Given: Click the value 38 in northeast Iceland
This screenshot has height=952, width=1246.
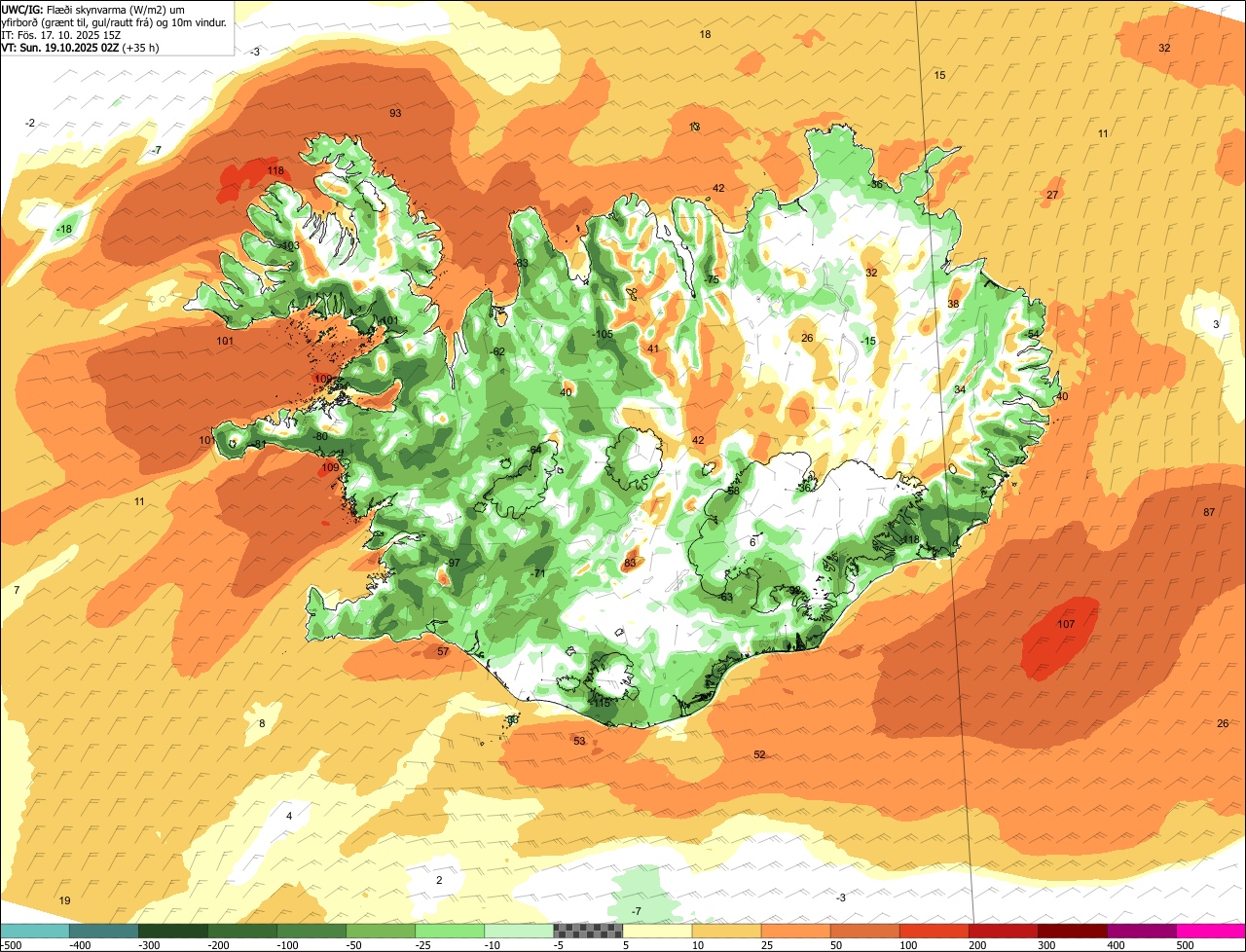Looking at the screenshot, I should click(953, 304).
